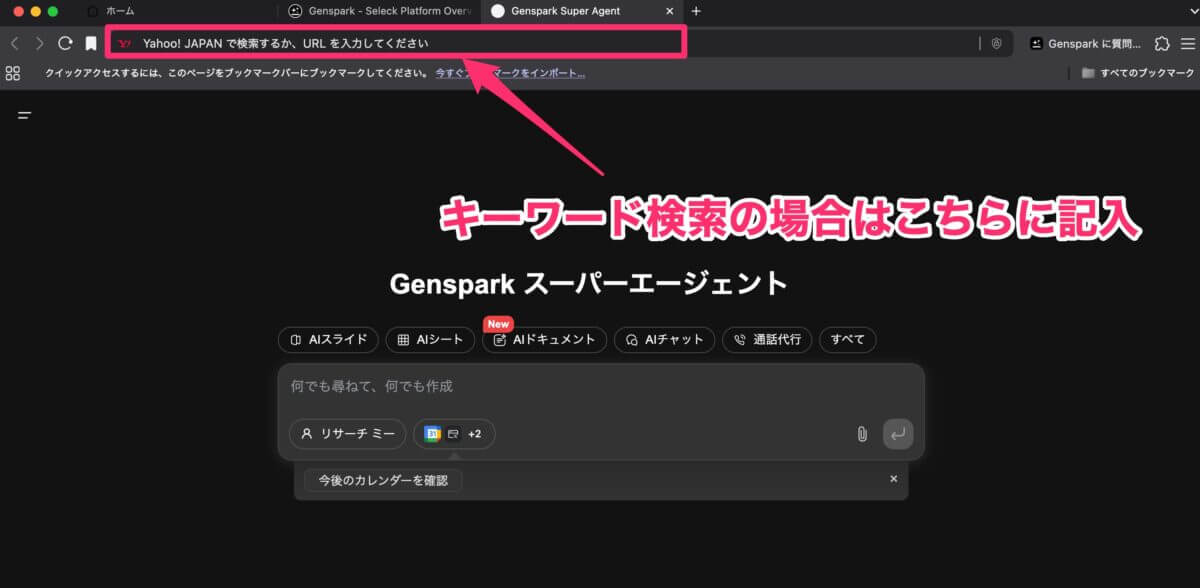Open the AIシート tool
This screenshot has width=1200, height=588.
click(x=430, y=340)
